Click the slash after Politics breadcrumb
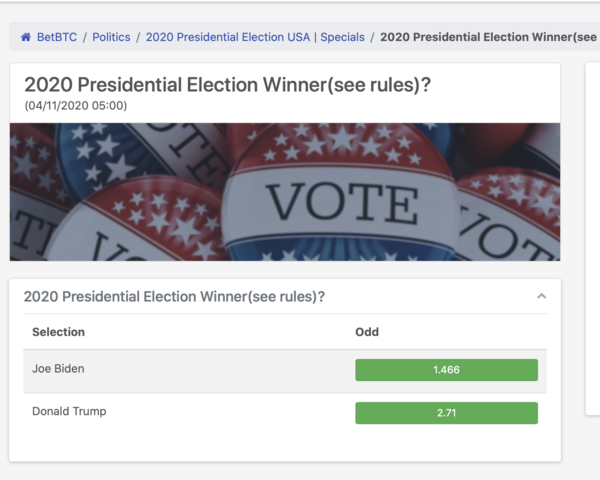 [x=138, y=37]
